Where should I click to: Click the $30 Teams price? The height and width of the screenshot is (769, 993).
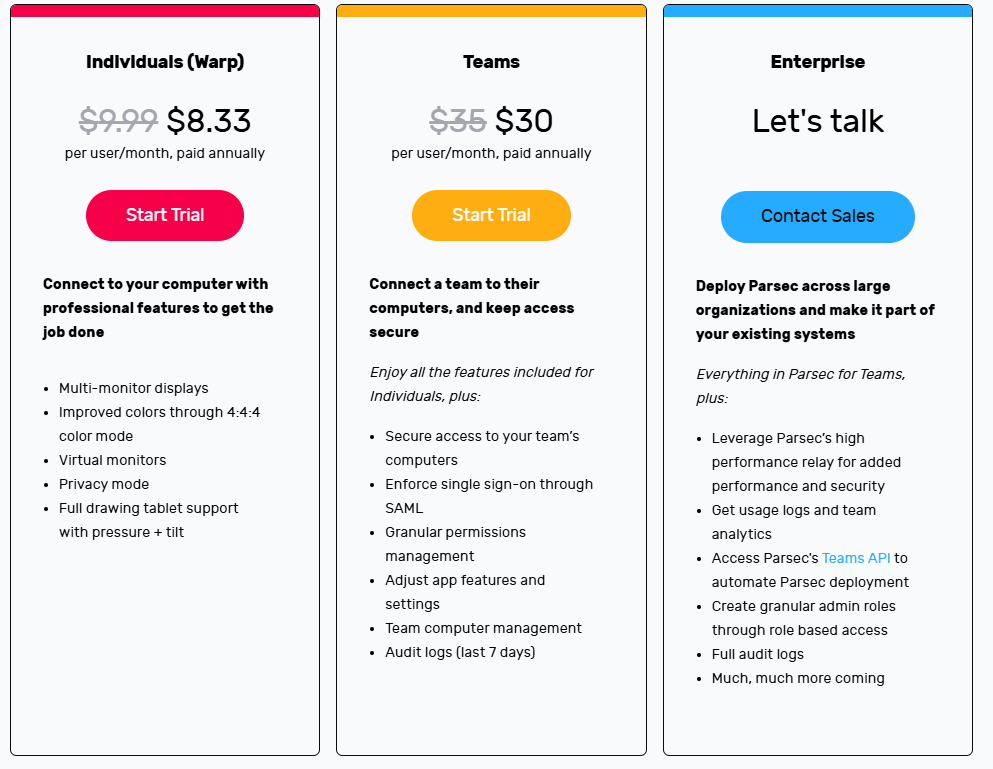[524, 120]
